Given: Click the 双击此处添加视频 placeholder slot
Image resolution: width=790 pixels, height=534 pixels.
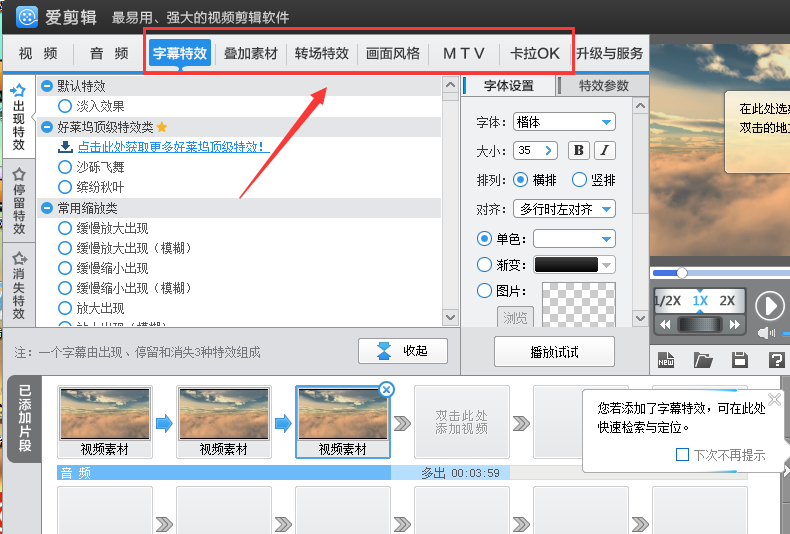Looking at the screenshot, I should pos(462,422).
